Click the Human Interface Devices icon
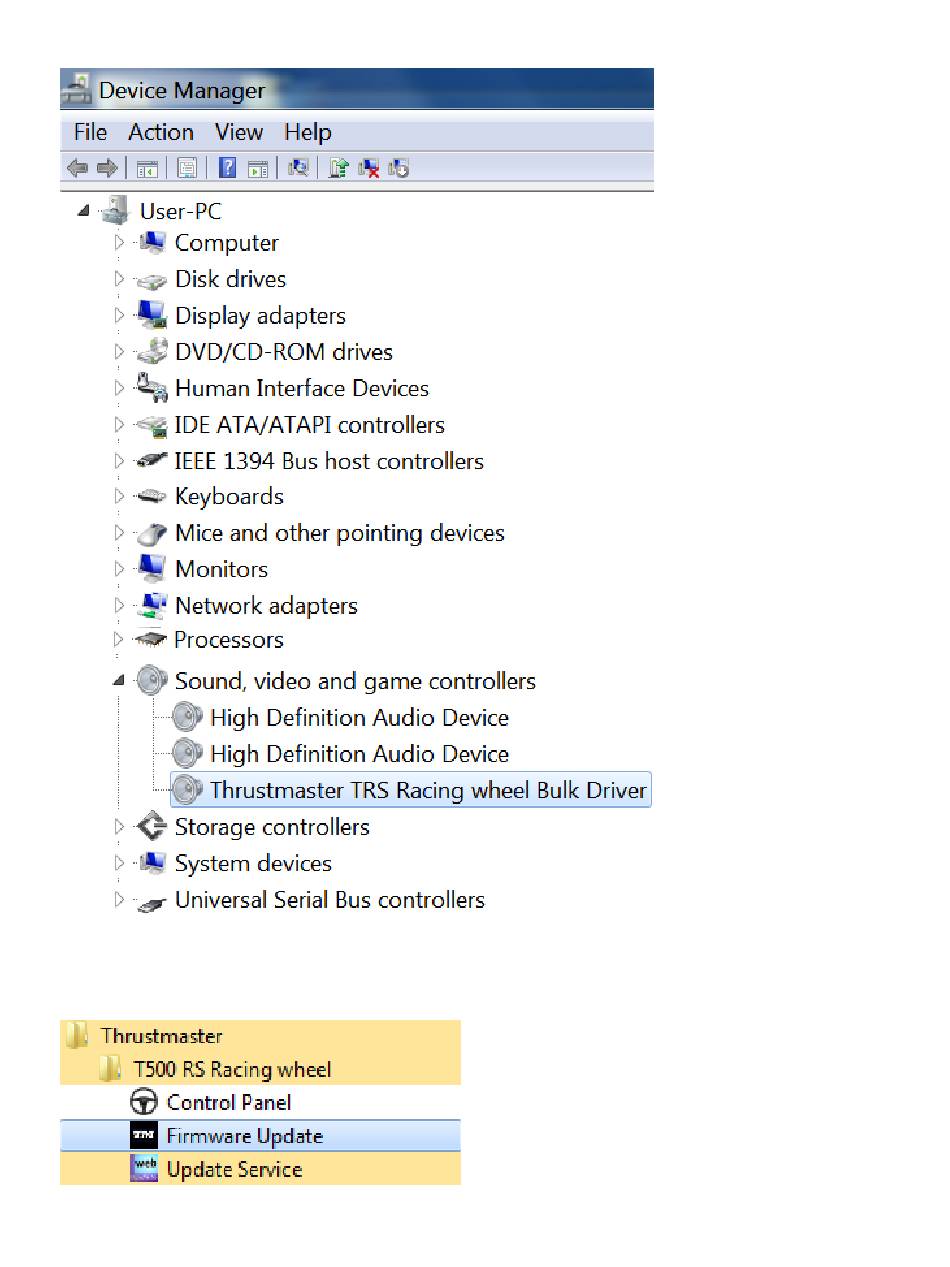Image resolution: width=950 pixels, height=1267 pixels. pyautogui.click(x=152, y=388)
